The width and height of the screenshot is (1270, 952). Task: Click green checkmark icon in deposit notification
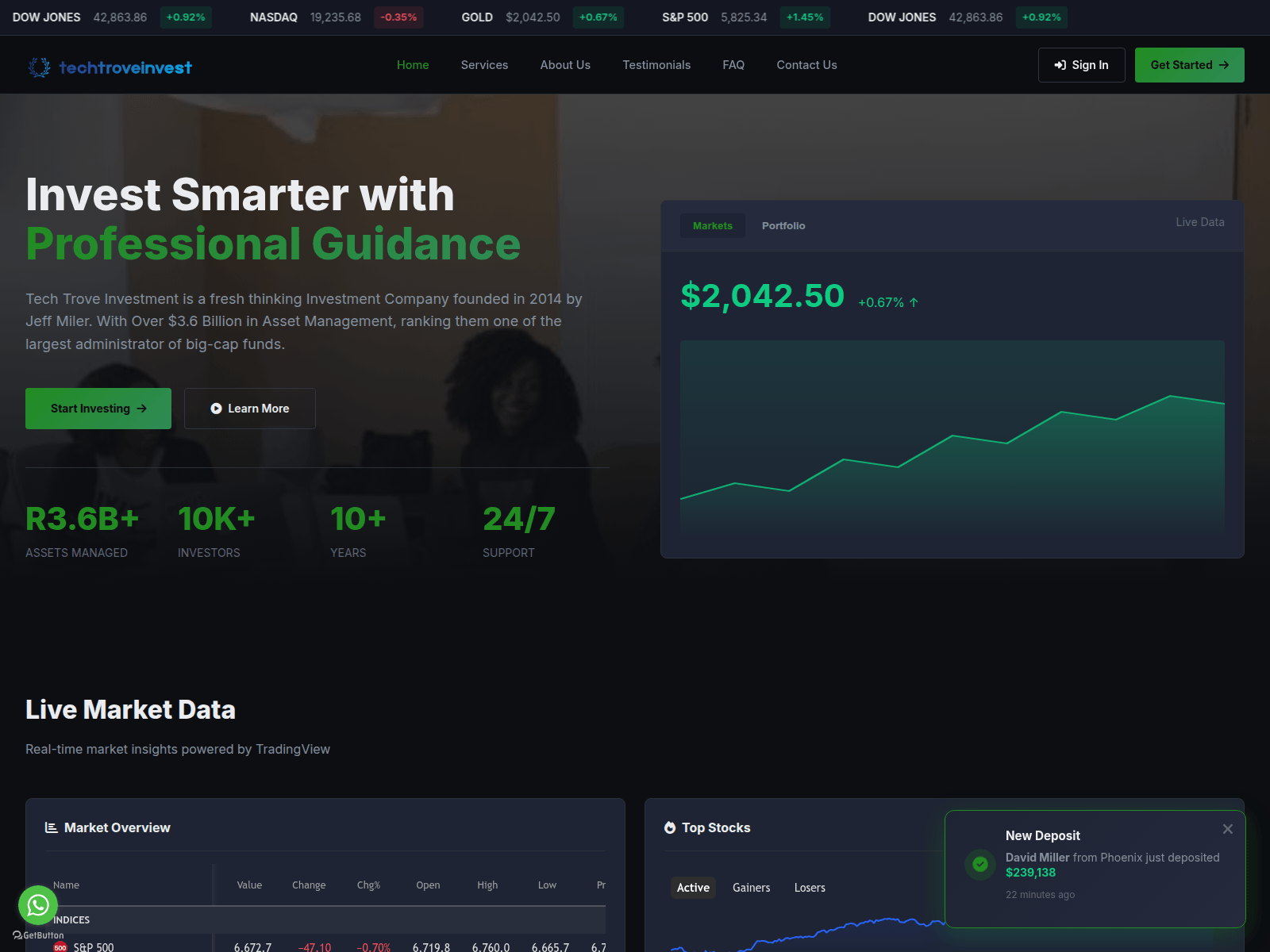(980, 864)
